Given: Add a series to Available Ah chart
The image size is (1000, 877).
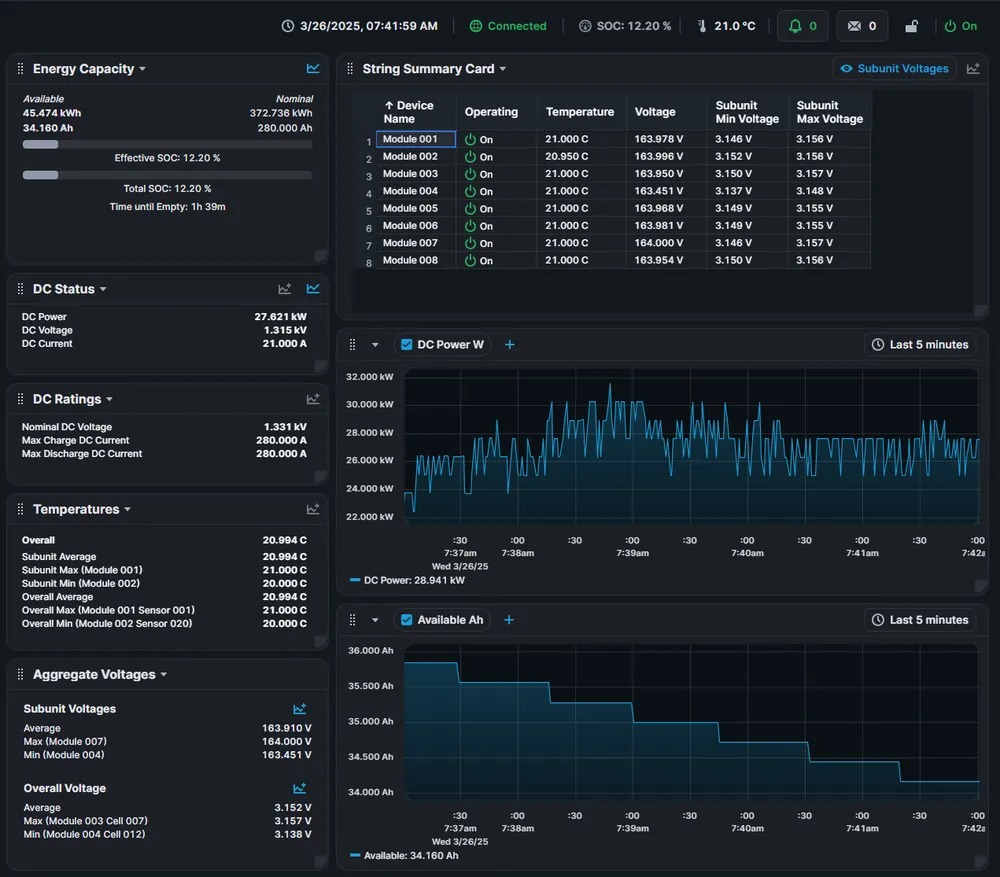Looking at the screenshot, I should click(x=509, y=620).
